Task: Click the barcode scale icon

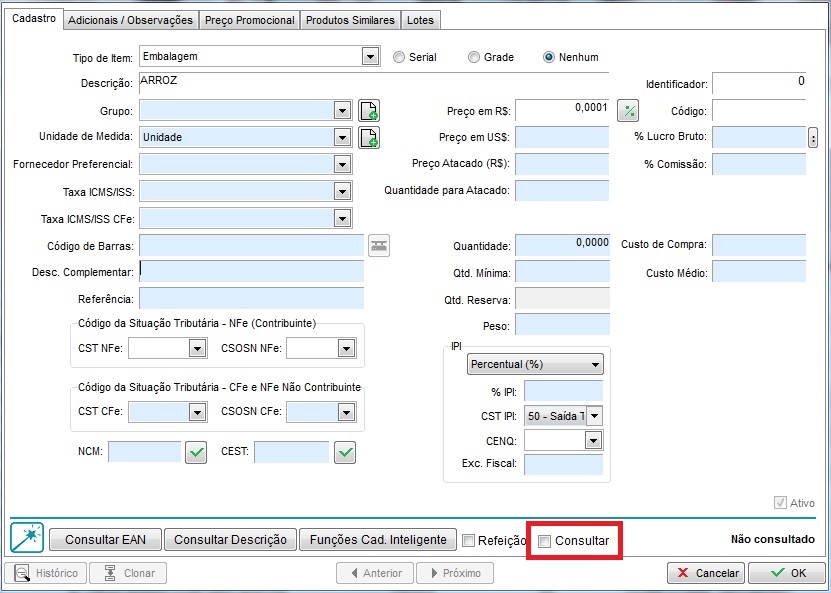Action: [379, 245]
